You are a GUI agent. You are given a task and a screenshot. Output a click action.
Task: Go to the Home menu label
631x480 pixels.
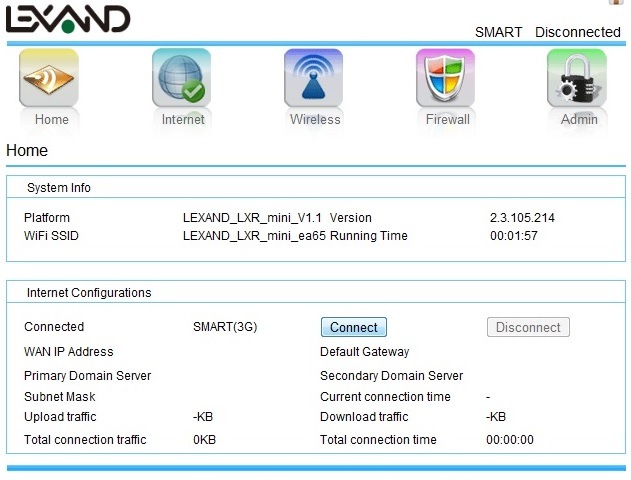[x=52, y=120]
